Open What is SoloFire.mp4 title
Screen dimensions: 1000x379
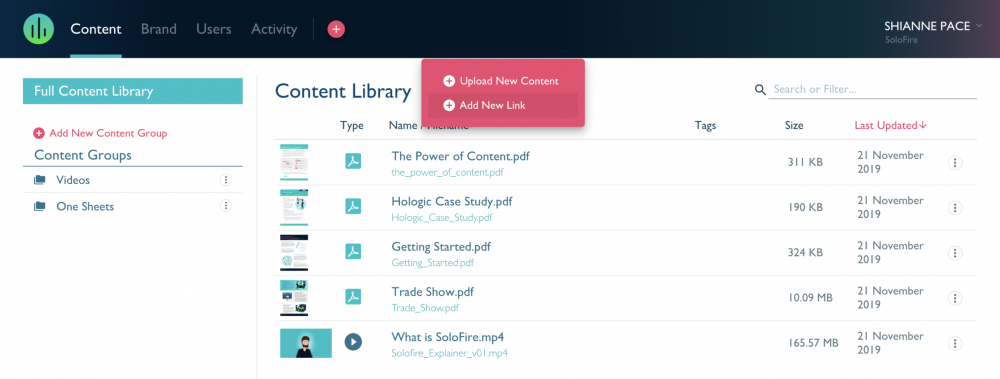click(448, 337)
